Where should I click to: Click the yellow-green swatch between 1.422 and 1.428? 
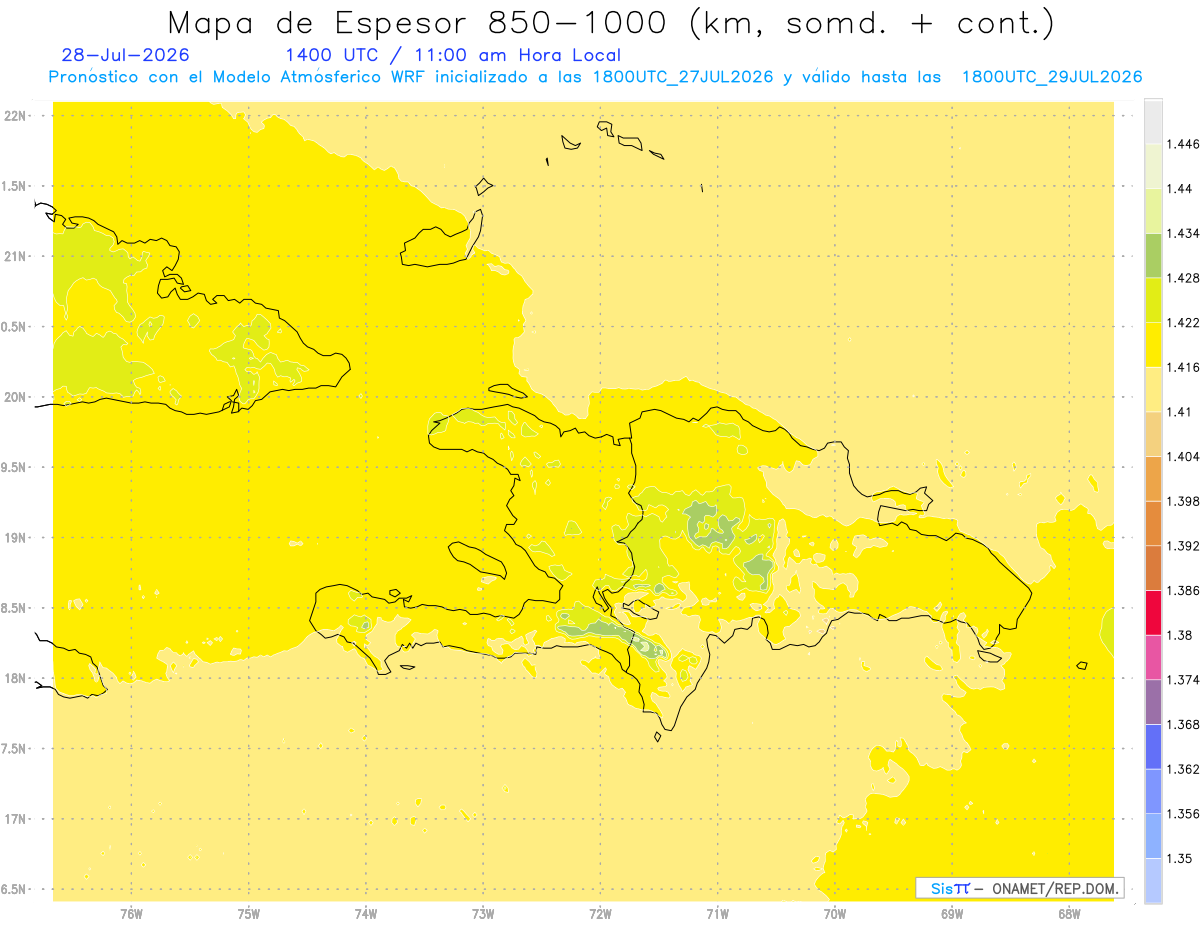1153,300
